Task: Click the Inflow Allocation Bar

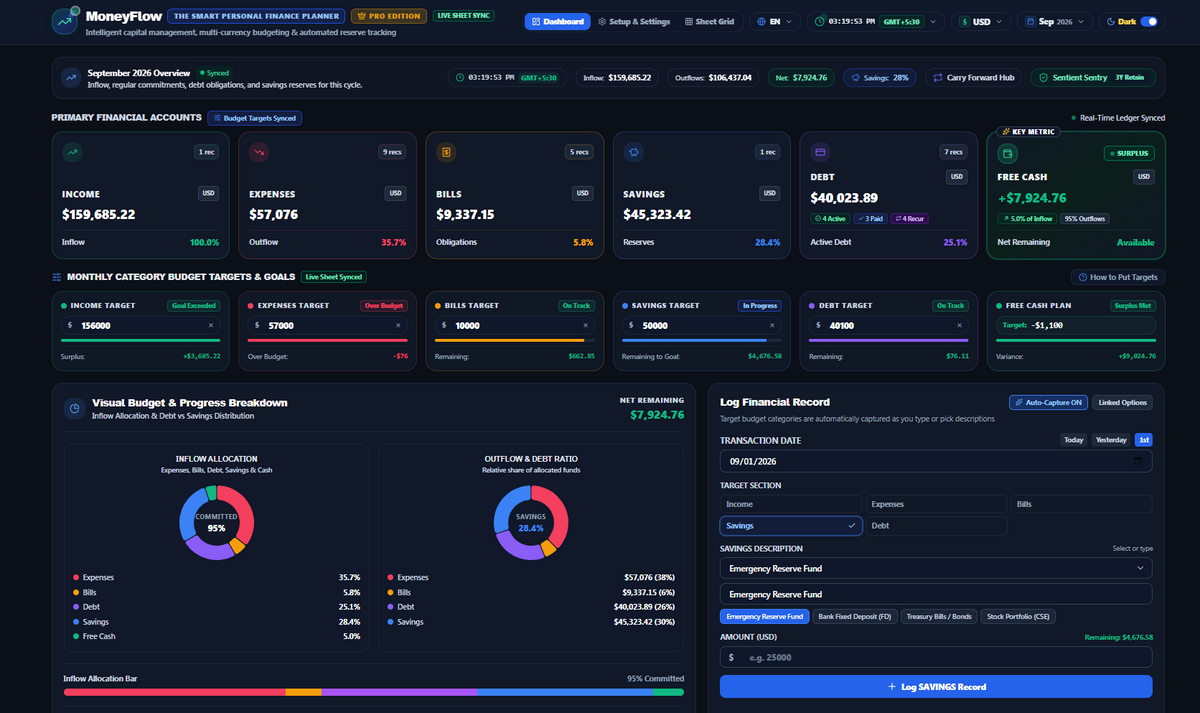Action: tap(374, 691)
